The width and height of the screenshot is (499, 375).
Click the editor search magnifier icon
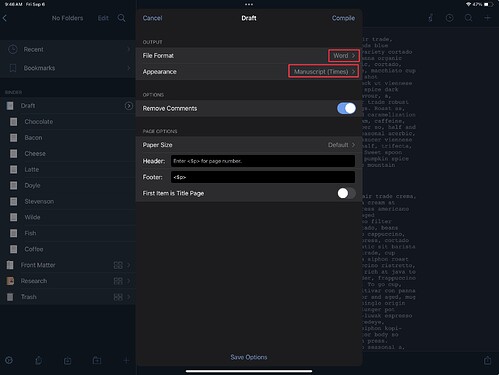click(468, 18)
